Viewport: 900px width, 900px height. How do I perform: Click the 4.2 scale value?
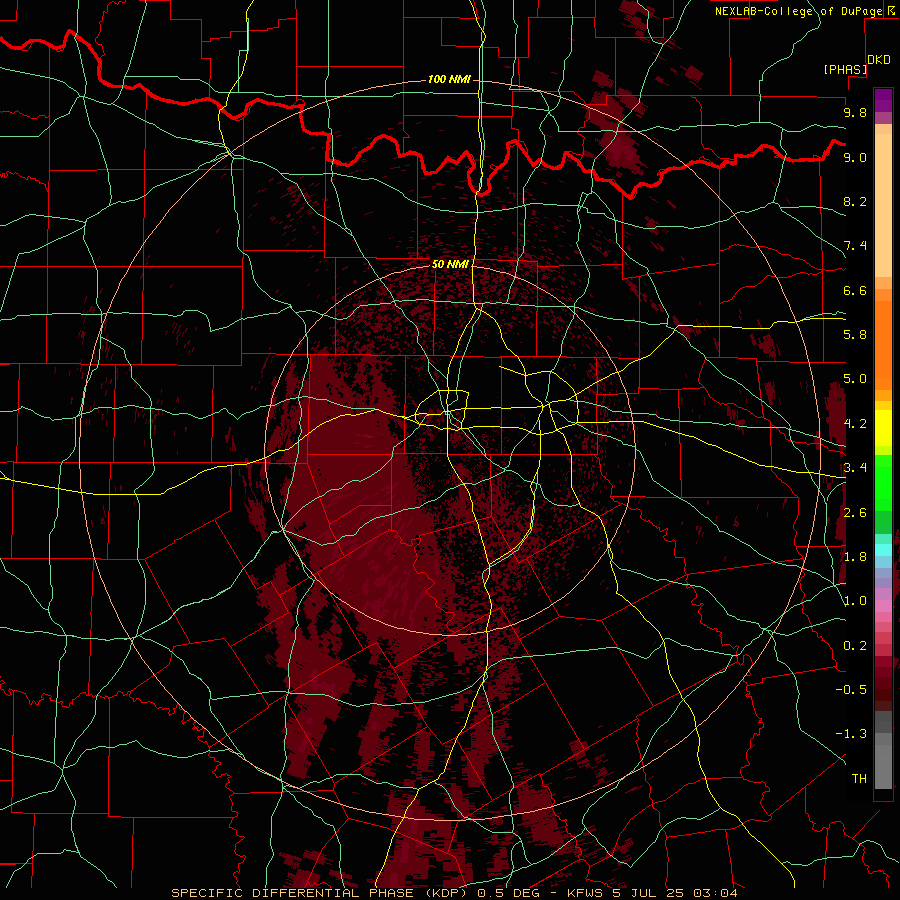[855, 424]
